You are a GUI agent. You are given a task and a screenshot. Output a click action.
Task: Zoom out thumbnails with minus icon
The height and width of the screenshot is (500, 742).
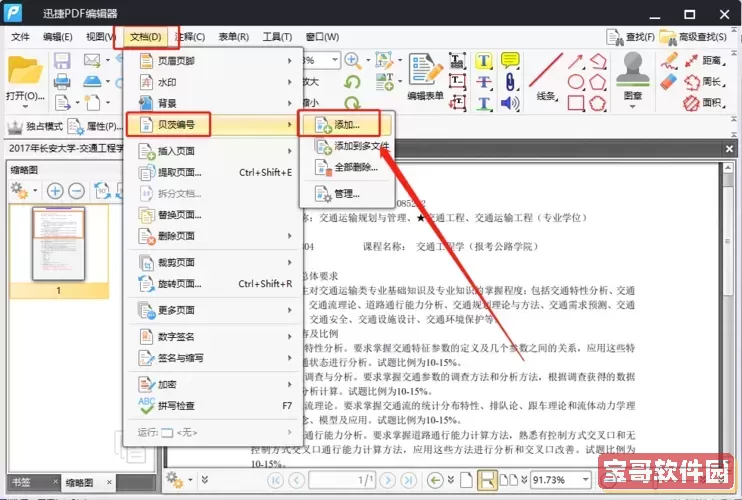(76, 191)
